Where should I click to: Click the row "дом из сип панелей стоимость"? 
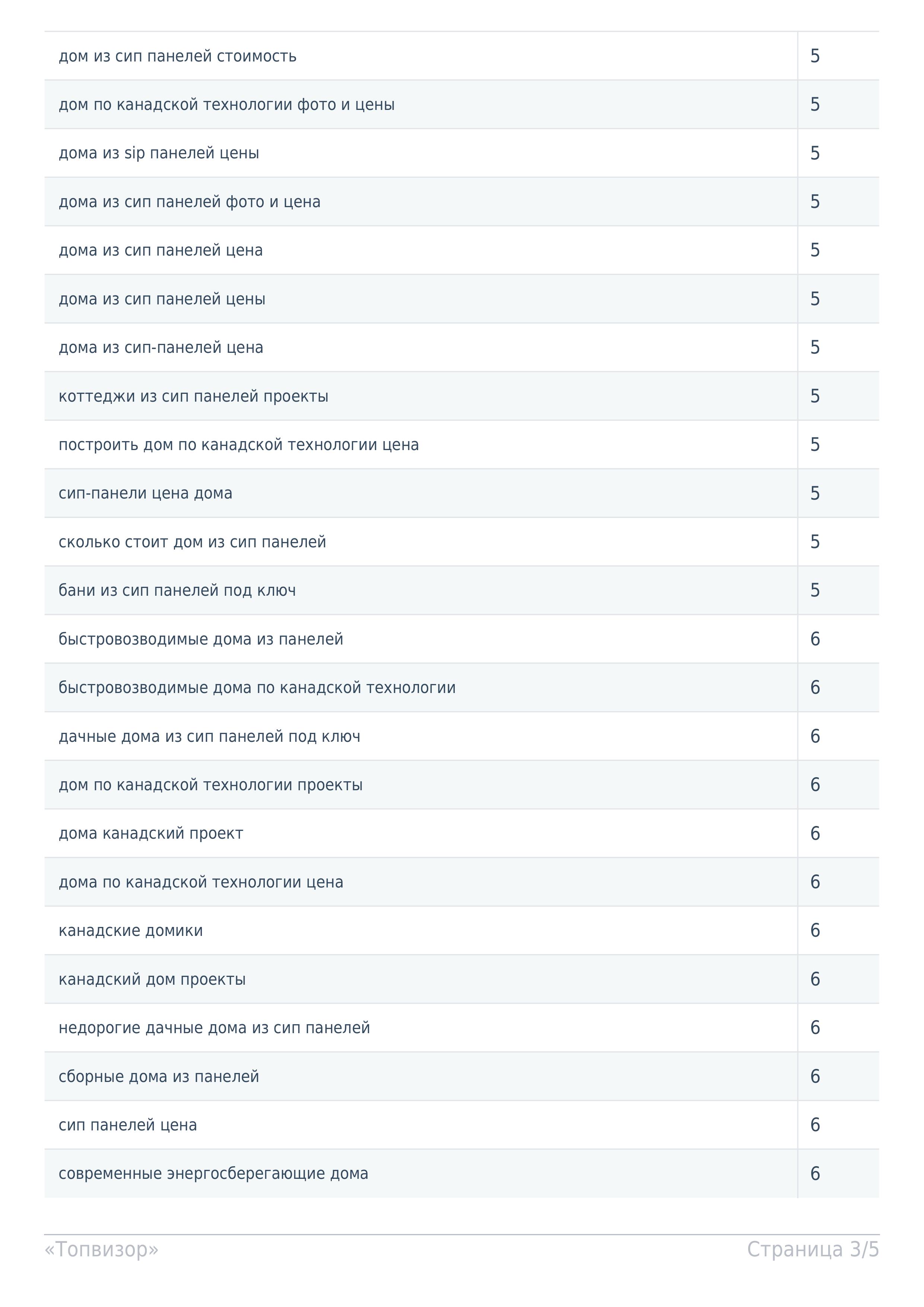[178, 56]
